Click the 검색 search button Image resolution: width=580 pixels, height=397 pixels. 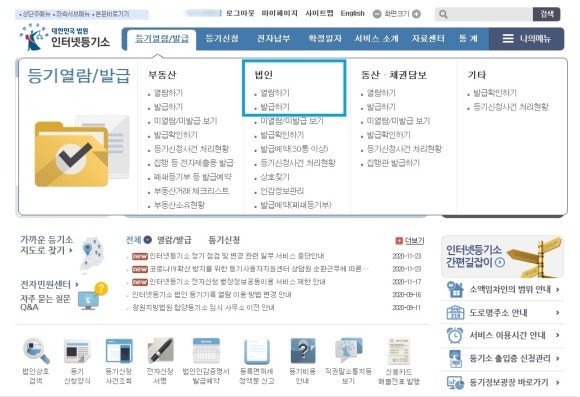[x=547, y=14]
